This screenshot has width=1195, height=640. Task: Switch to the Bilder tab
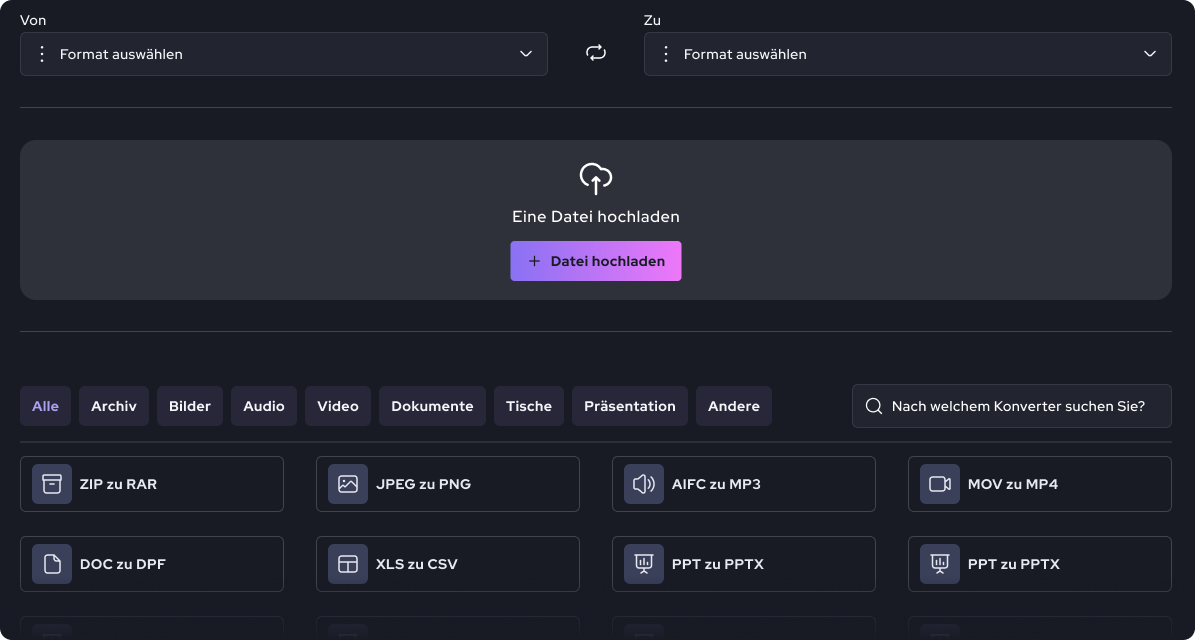point(190,406)
